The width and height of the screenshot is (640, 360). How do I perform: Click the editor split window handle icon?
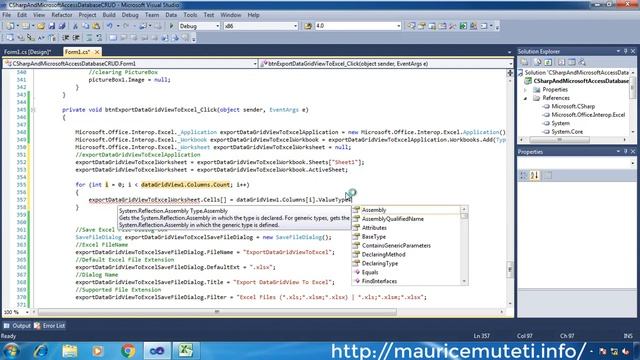pyautogui.click(x=510, y=73)
